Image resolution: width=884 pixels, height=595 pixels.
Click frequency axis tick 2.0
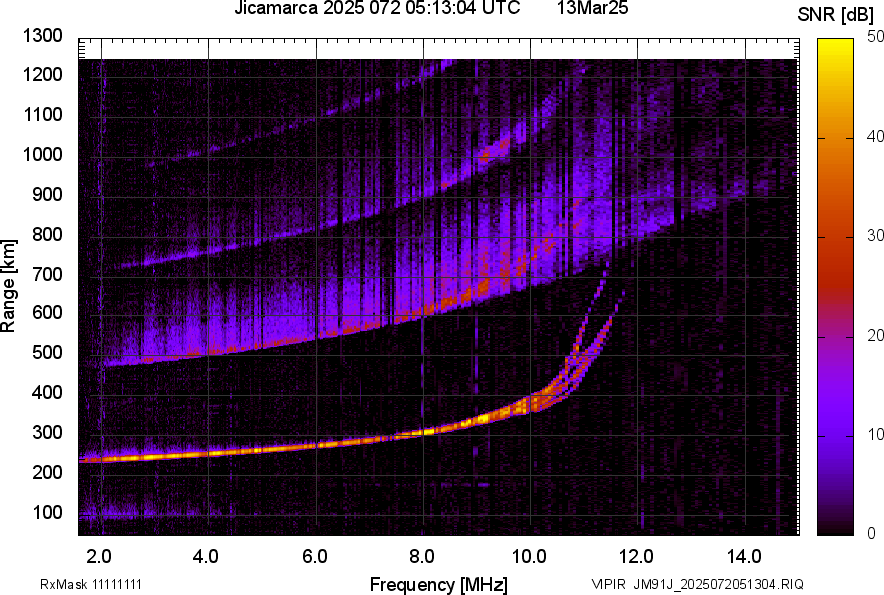click(99, 557)
